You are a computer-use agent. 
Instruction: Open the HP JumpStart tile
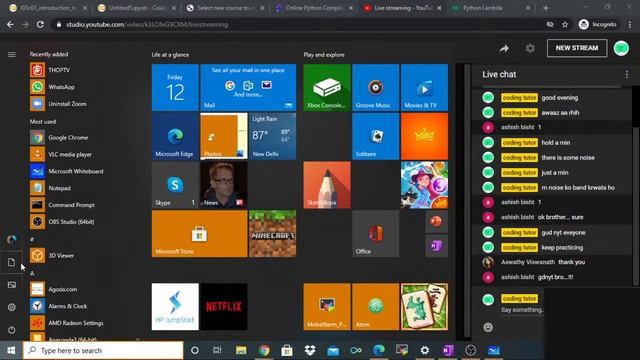175,307
